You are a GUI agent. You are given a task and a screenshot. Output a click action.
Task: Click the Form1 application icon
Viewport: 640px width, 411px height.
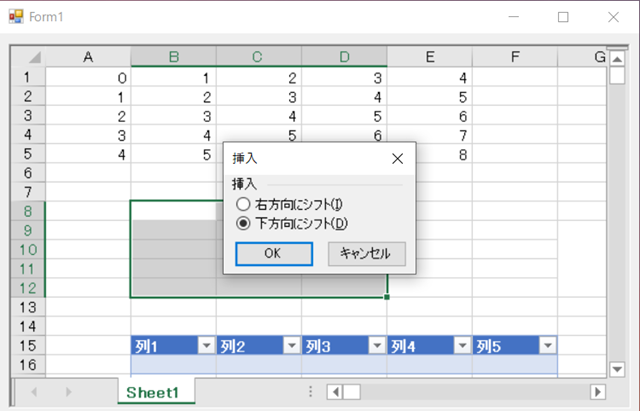click(x=15, y=16)
